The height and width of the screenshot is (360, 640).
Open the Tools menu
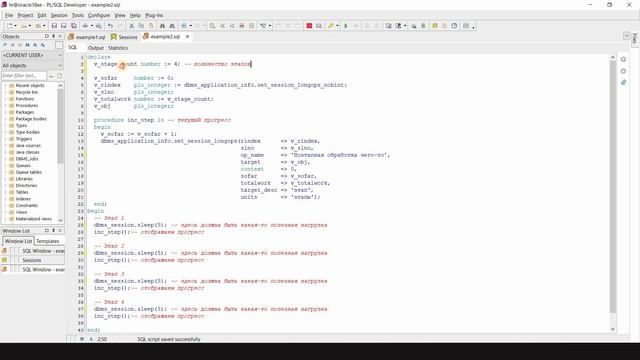click(78, 15)
